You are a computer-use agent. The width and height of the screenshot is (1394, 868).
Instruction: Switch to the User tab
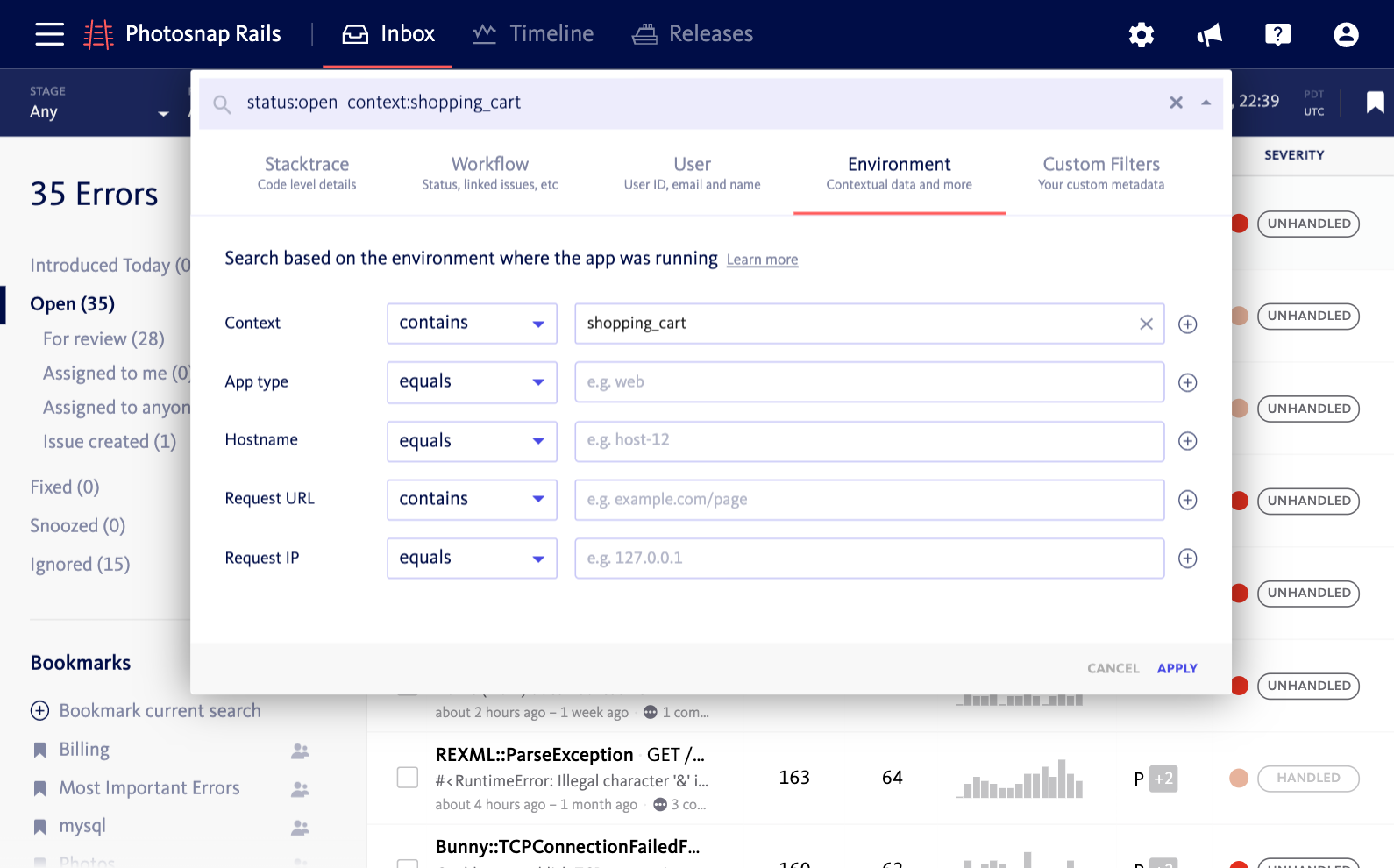pyautogui.click(x=692, y=173)
